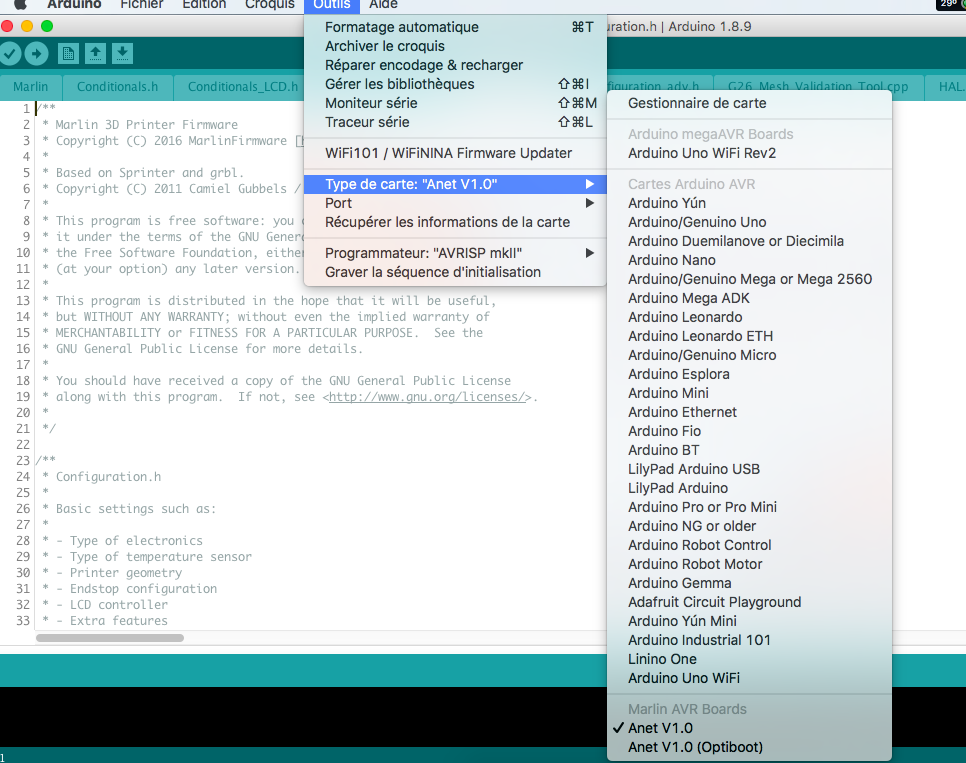Choose Archiver le croquis
The width and height of the screenshot is (966, 763).
455,46
